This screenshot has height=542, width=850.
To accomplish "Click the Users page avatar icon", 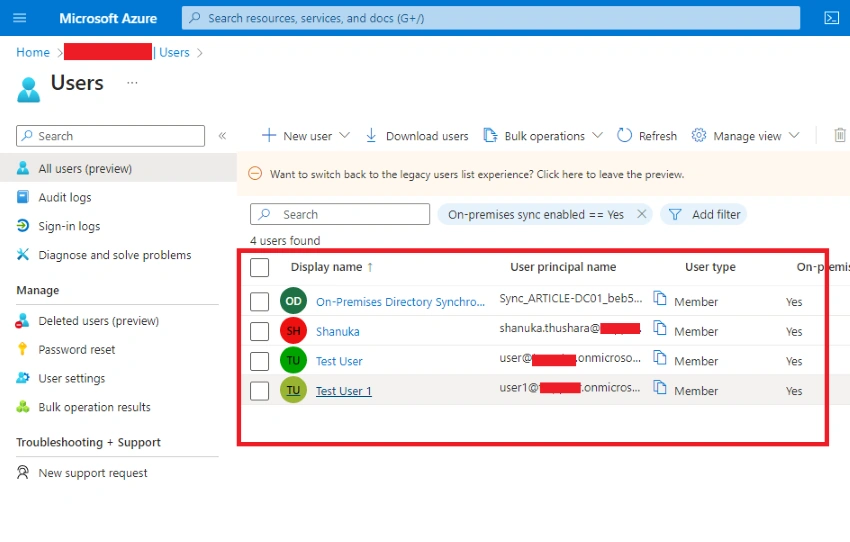I will coord(28,89).
